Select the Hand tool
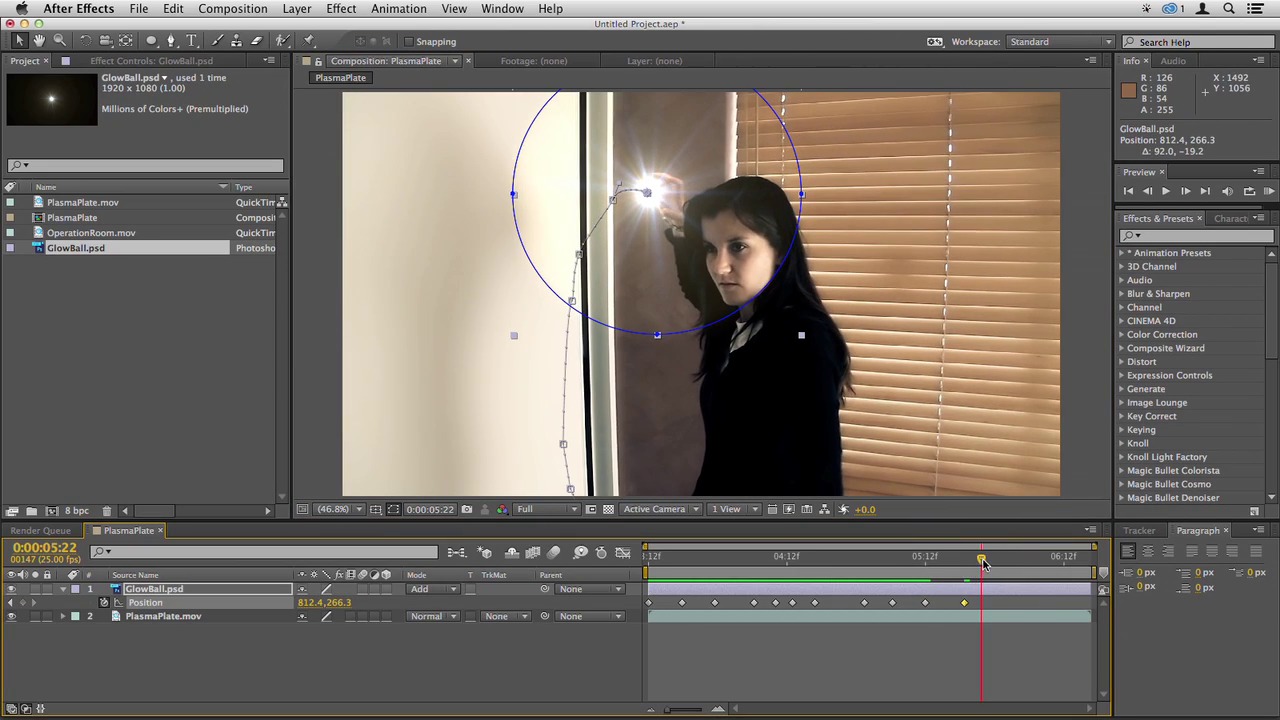Image resolution: width=1280 pixels, height=720 pixels. click(39, 41)
